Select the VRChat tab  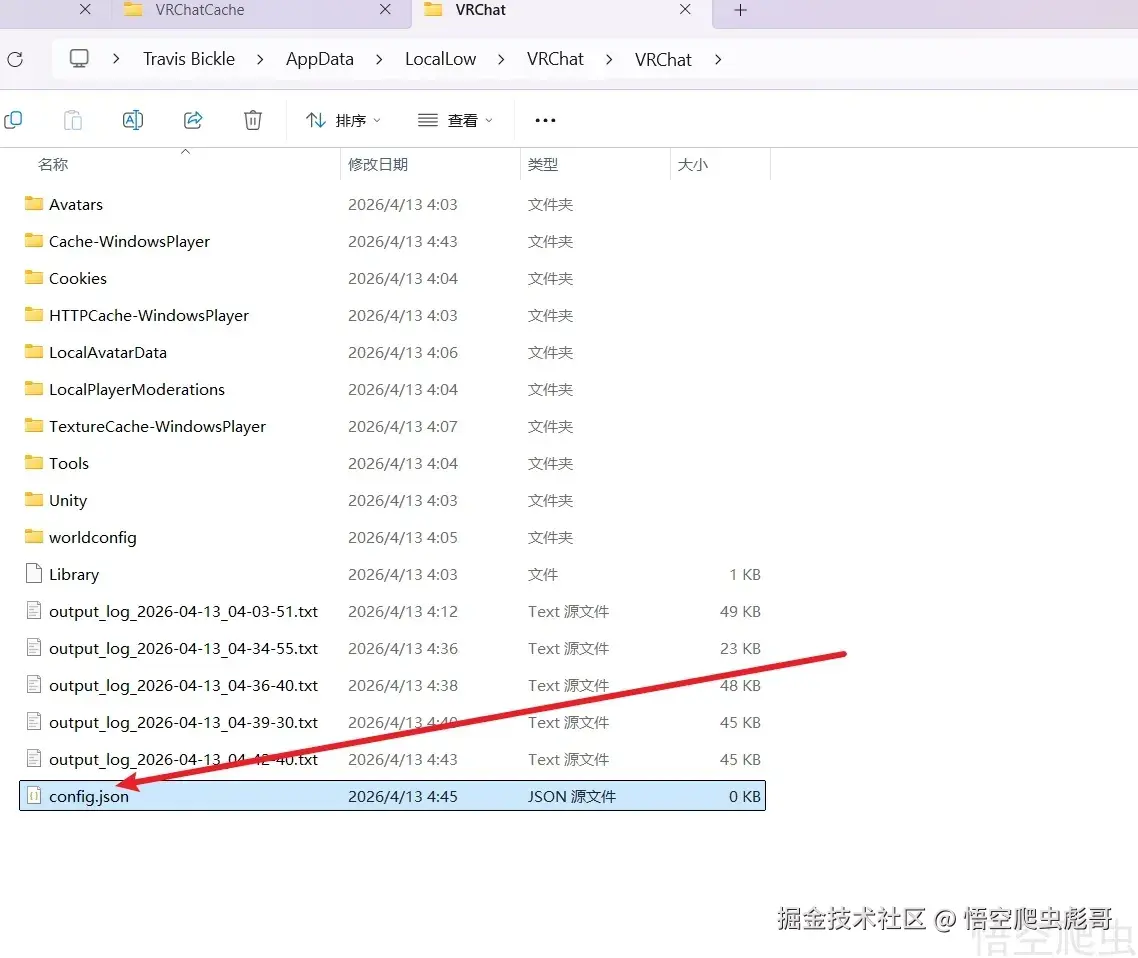coord(480,10)
